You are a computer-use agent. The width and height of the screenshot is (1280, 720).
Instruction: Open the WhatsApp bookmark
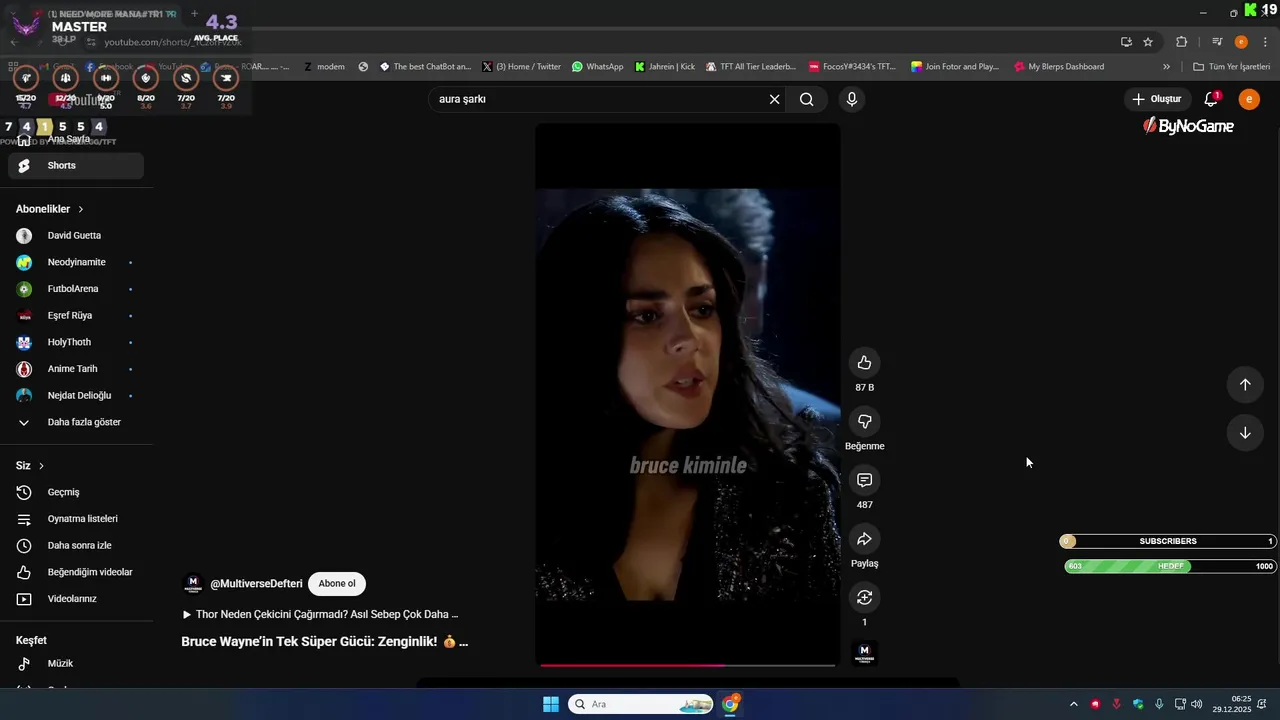pos(598,67)
